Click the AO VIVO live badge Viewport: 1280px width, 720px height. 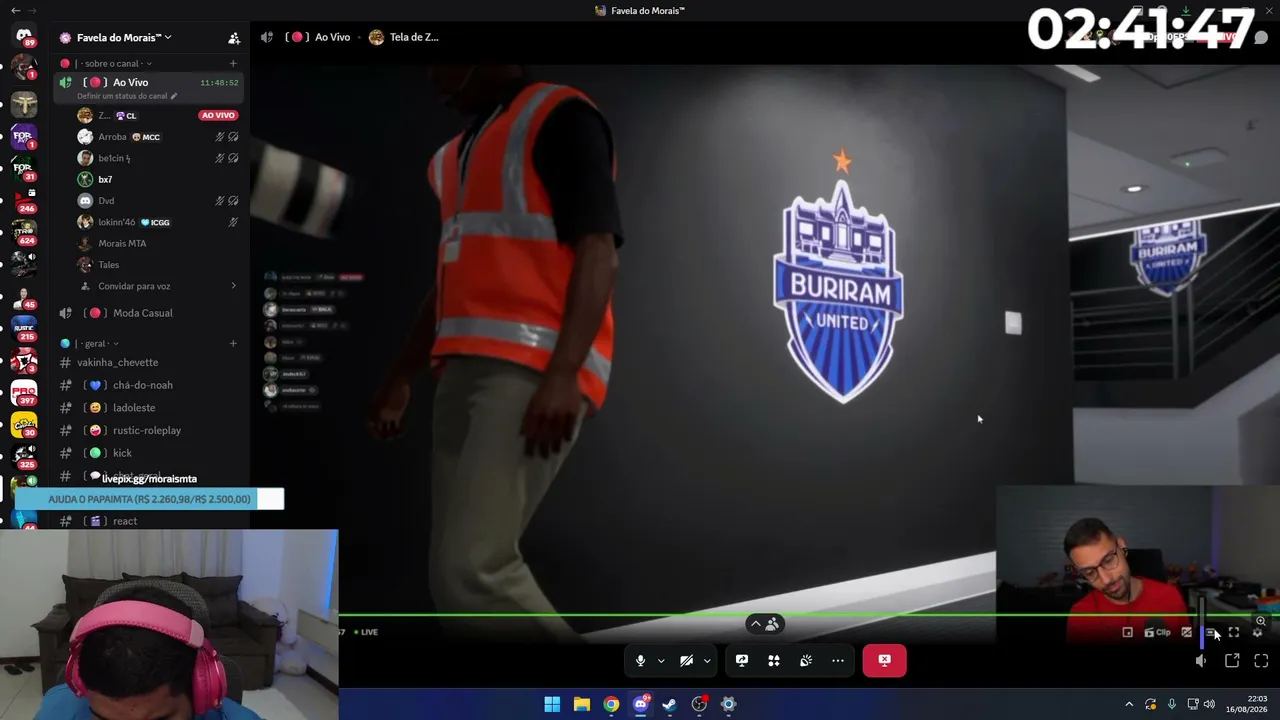(218, 116)
